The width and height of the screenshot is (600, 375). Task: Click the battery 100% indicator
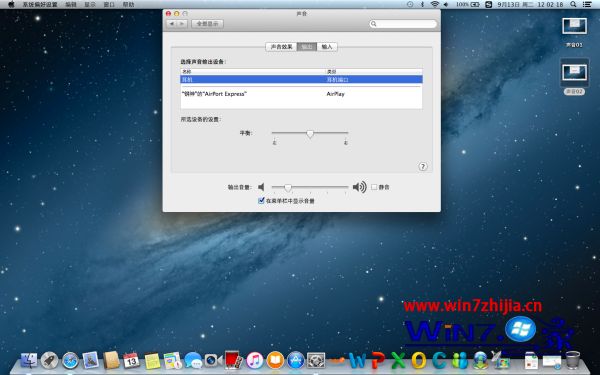(468, 4)
